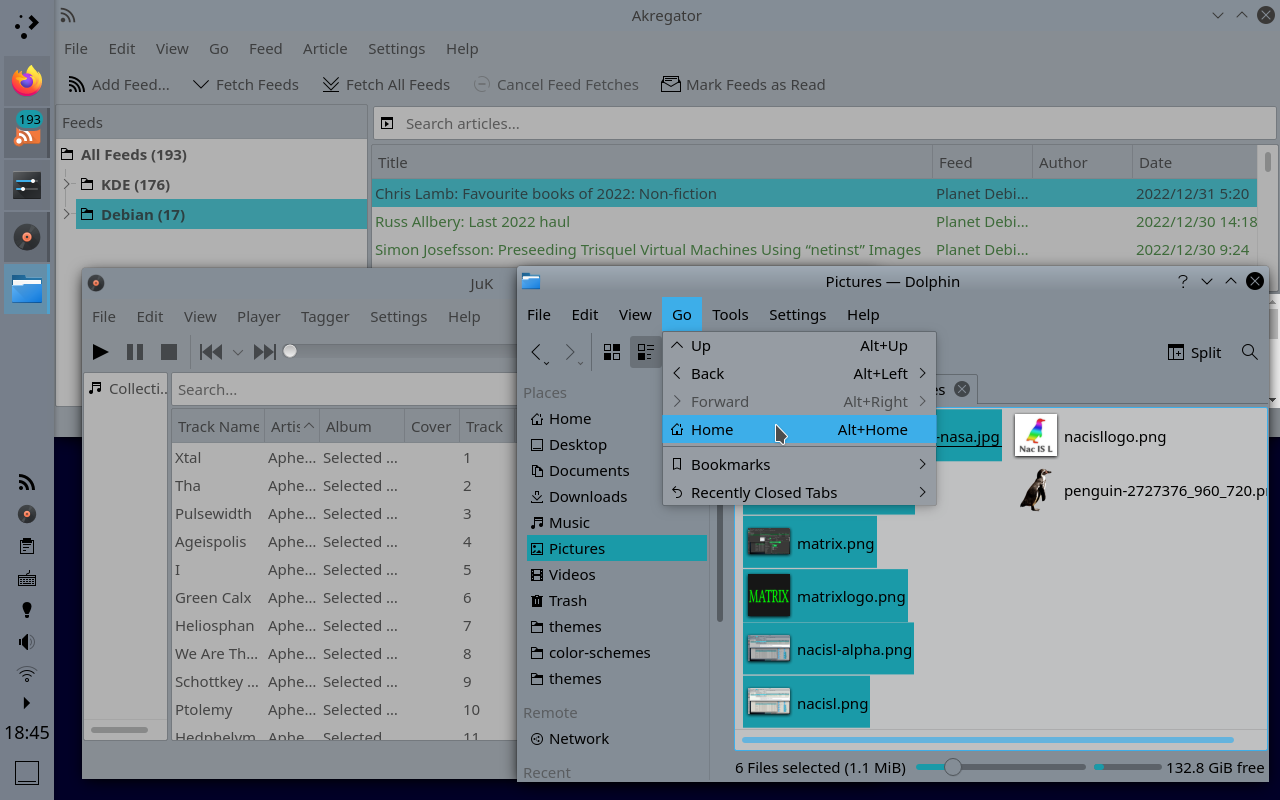This screenshot has height=800, width=1280.
Task: Open Back history submenu arrow
Action: [922, 374]
